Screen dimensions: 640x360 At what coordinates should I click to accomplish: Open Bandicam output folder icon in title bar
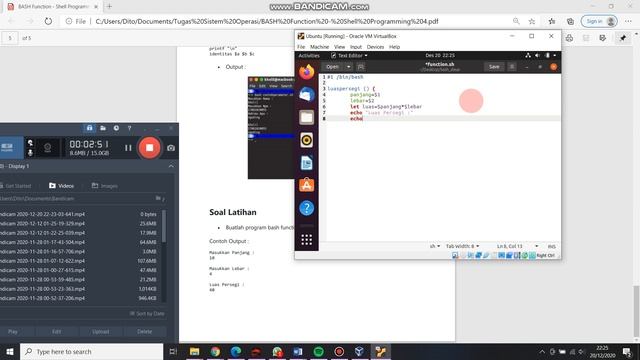[x=103, y=128]
